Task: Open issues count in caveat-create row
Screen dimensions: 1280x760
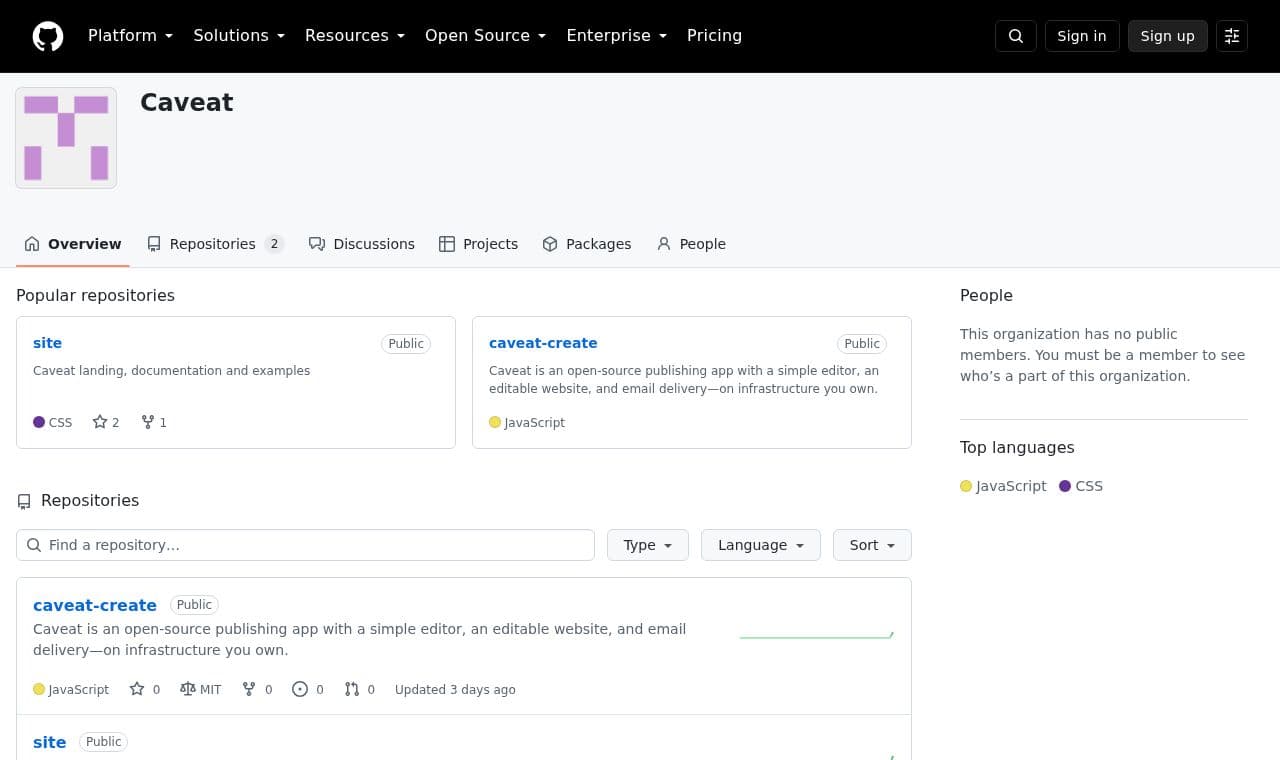Action: point(308,689)
